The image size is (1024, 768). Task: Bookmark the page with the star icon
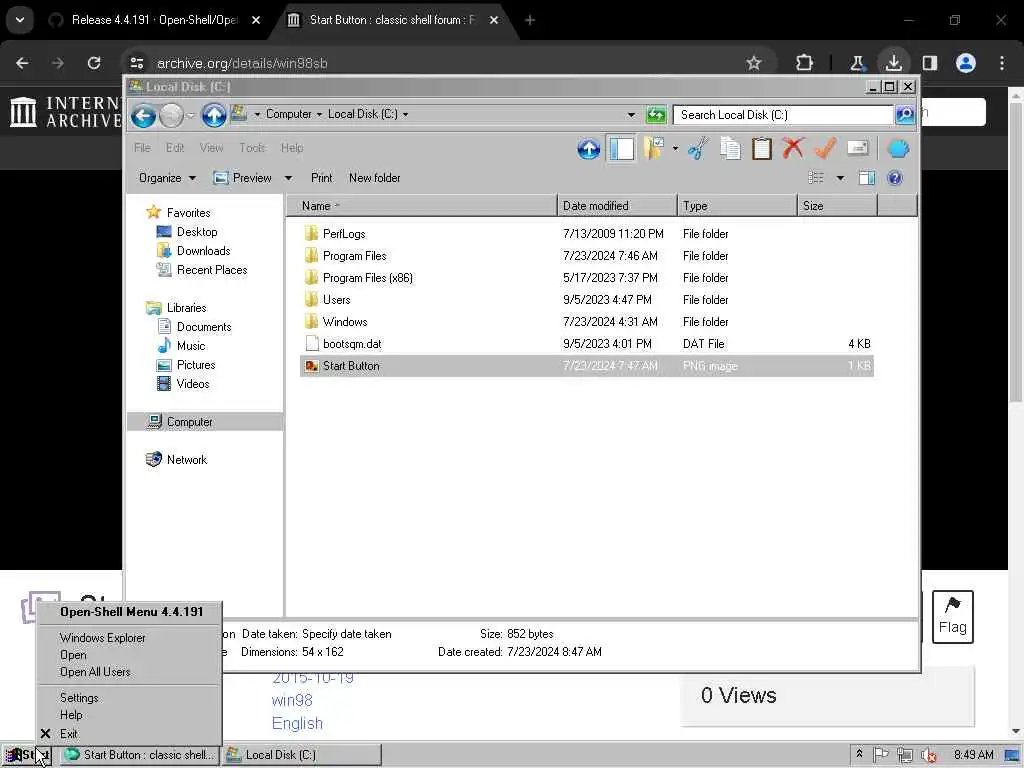754,63
